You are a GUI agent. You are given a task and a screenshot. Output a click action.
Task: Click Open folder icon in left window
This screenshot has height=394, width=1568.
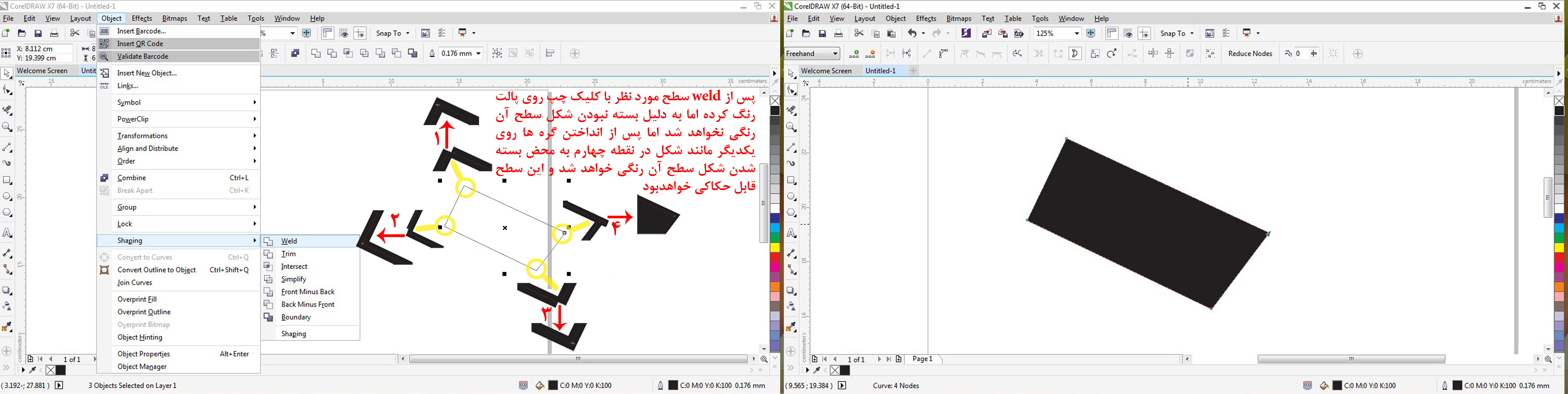(x=22, y=33)
